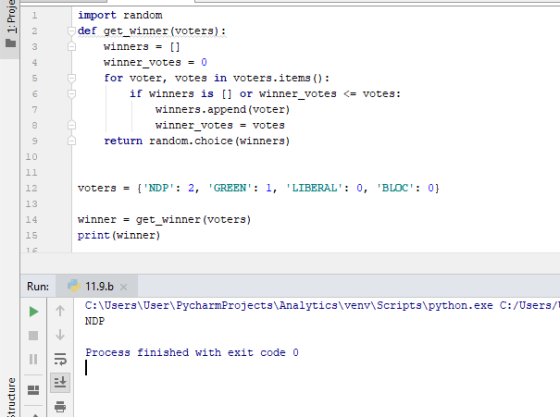Image resolution: width=560 pixels, height=417 pixels.
Task: Click the 'print(winner)' line
Action: point(119,235)
